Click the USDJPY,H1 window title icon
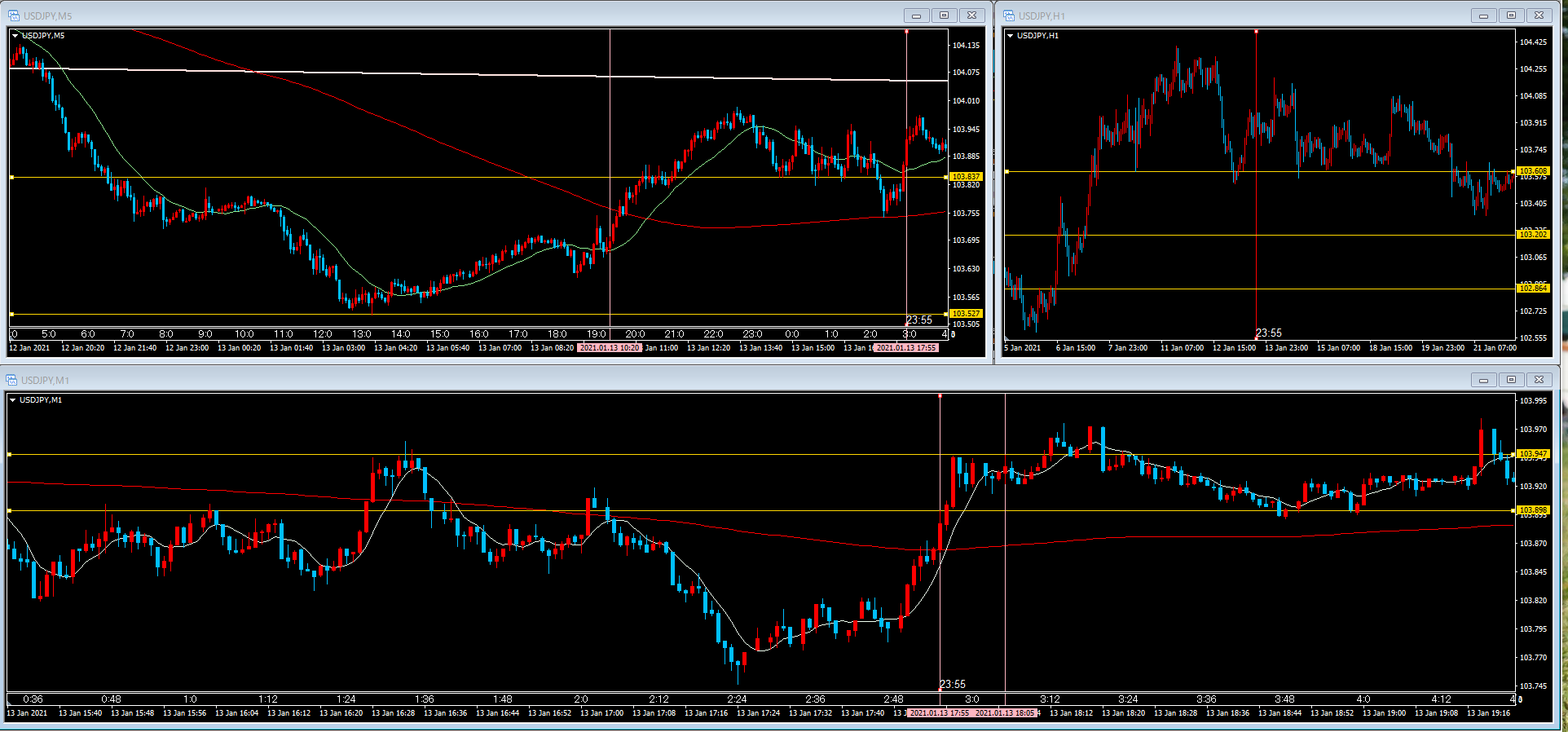This screenshot has height=732, width=1568. pyautogui.click(x=1009, y=15)
